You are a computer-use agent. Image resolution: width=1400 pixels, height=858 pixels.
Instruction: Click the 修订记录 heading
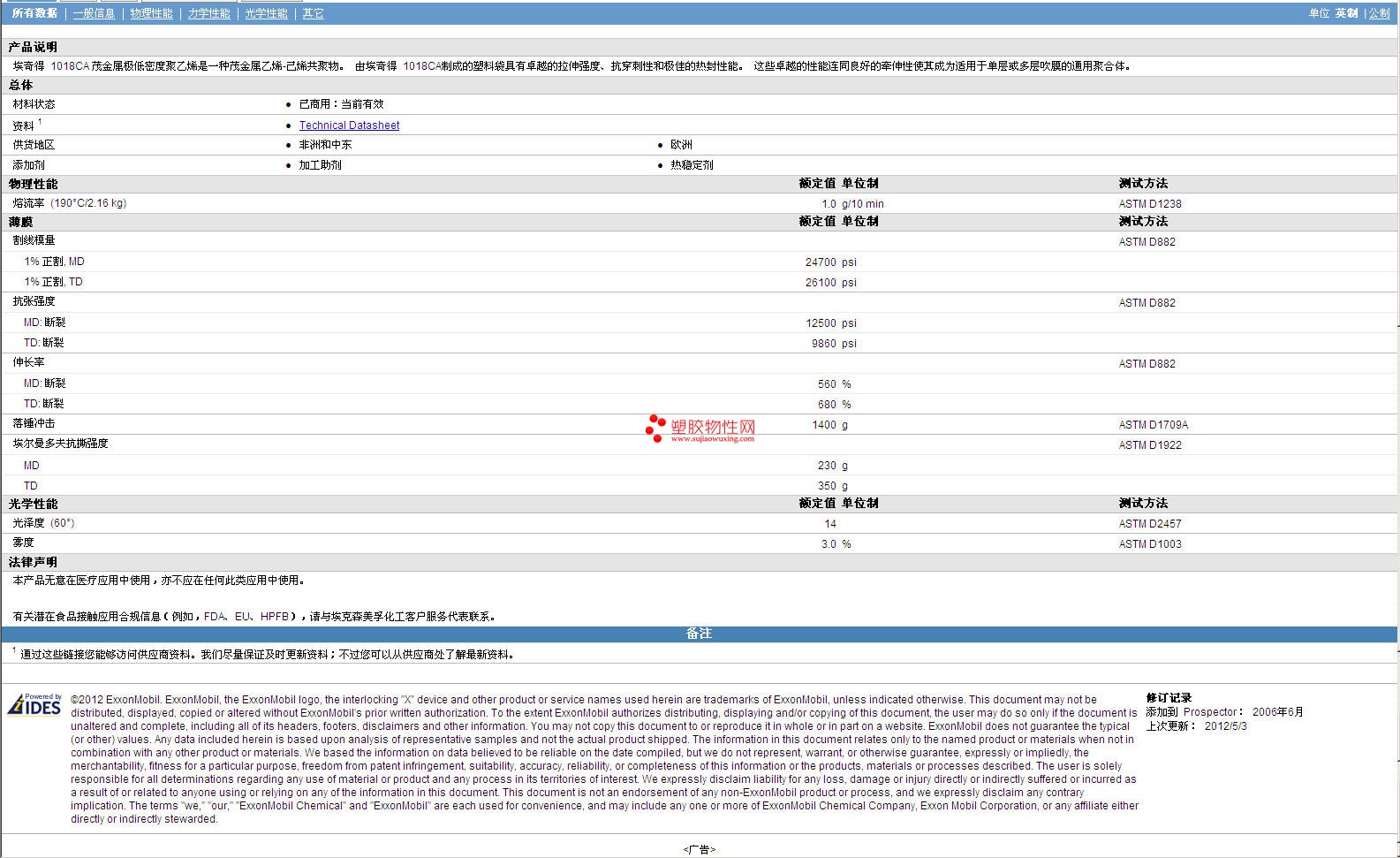click(x=1169, y=698)
